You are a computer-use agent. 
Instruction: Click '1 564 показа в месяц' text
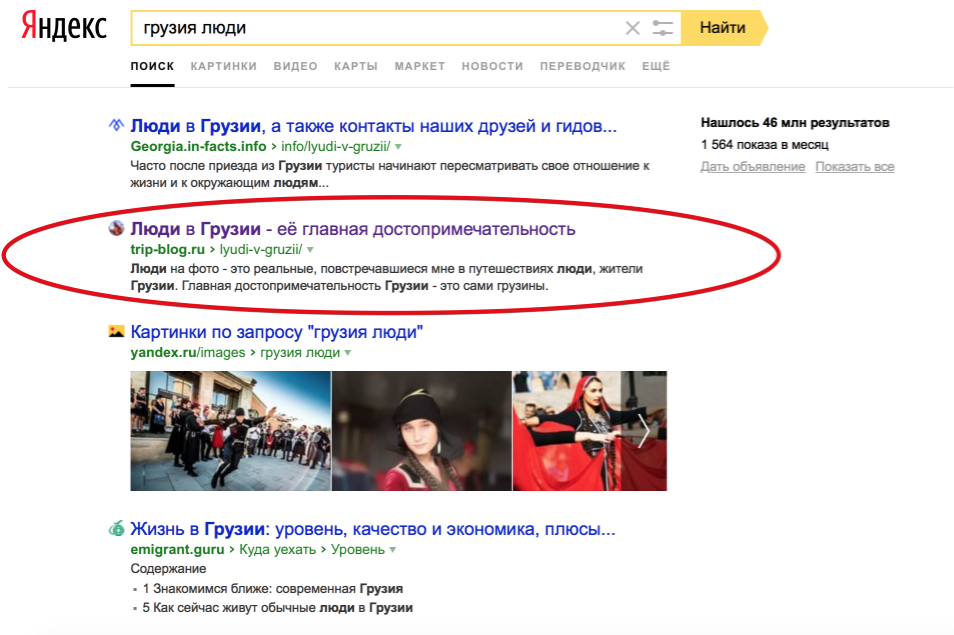764,145
